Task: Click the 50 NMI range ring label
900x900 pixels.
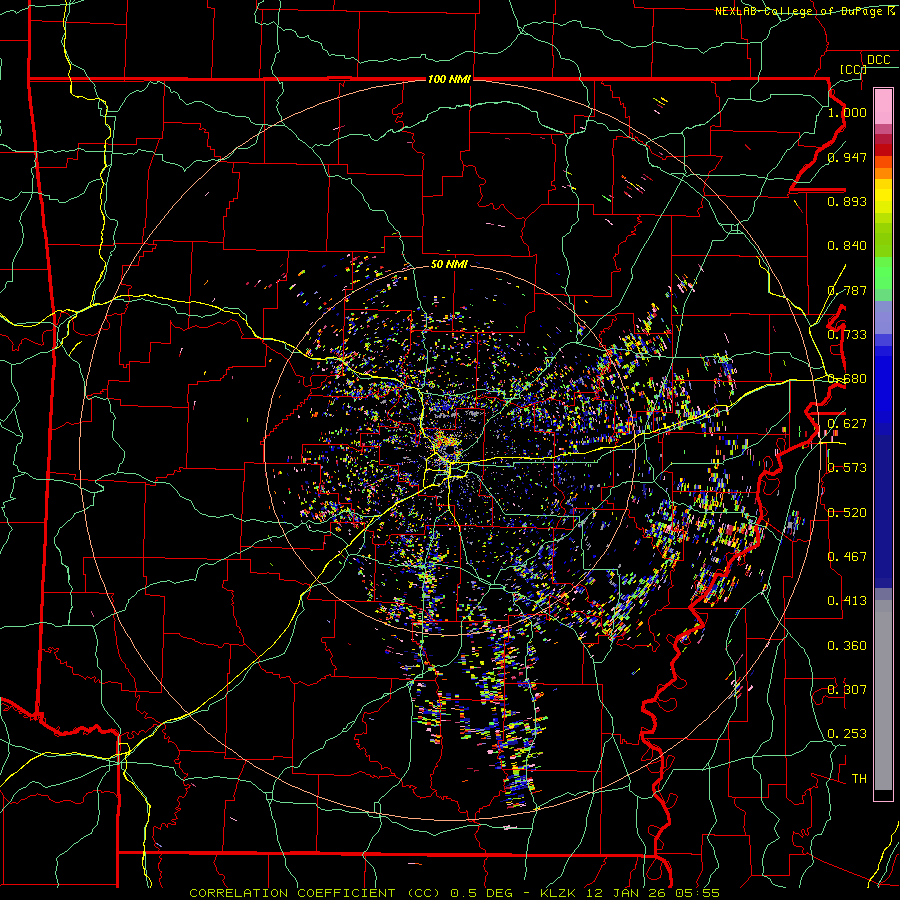Action: tap(449, 264)
